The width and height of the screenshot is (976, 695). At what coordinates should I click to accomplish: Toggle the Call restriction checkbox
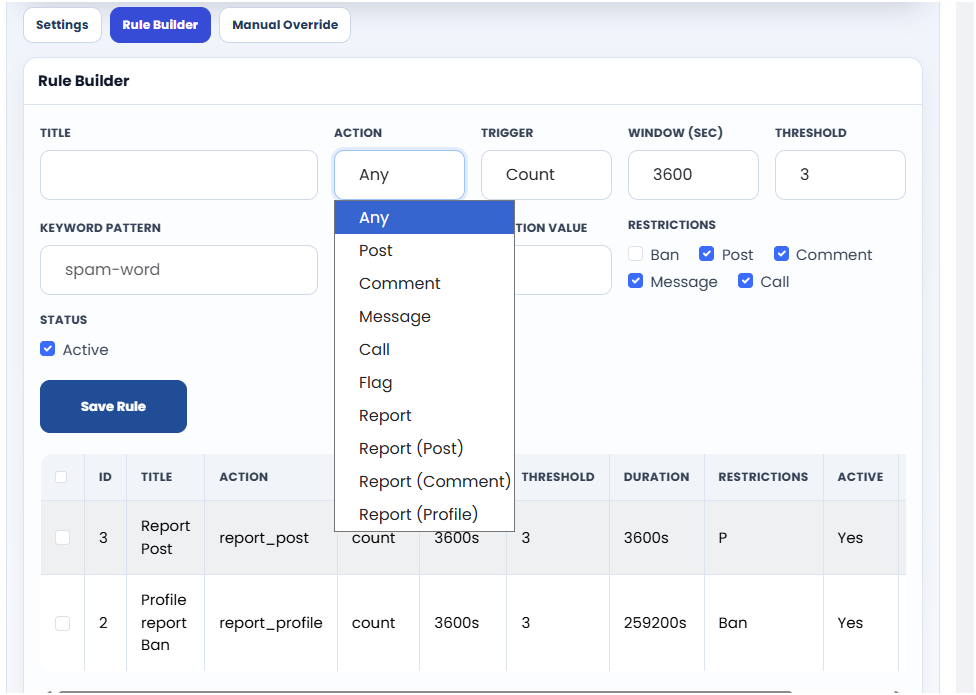(746, 282)
